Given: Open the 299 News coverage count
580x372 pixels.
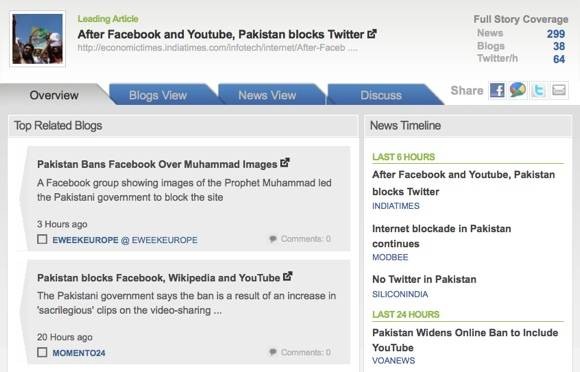Looking at the screenshot, I should coord(556,34).
